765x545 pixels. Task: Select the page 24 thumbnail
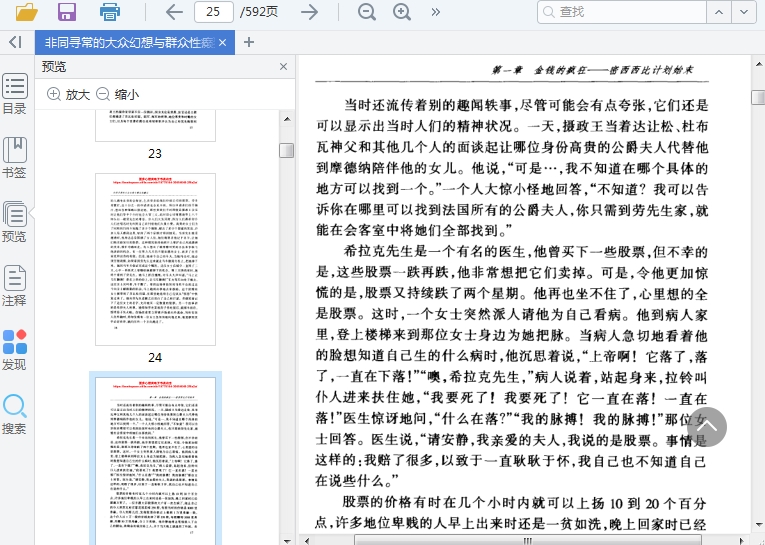(x=155, y=259)
